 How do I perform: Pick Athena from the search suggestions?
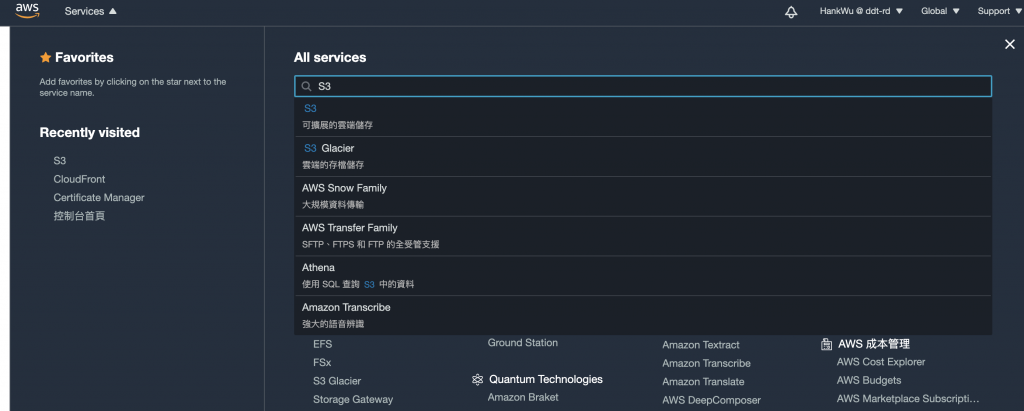click(x=643, y=276)
